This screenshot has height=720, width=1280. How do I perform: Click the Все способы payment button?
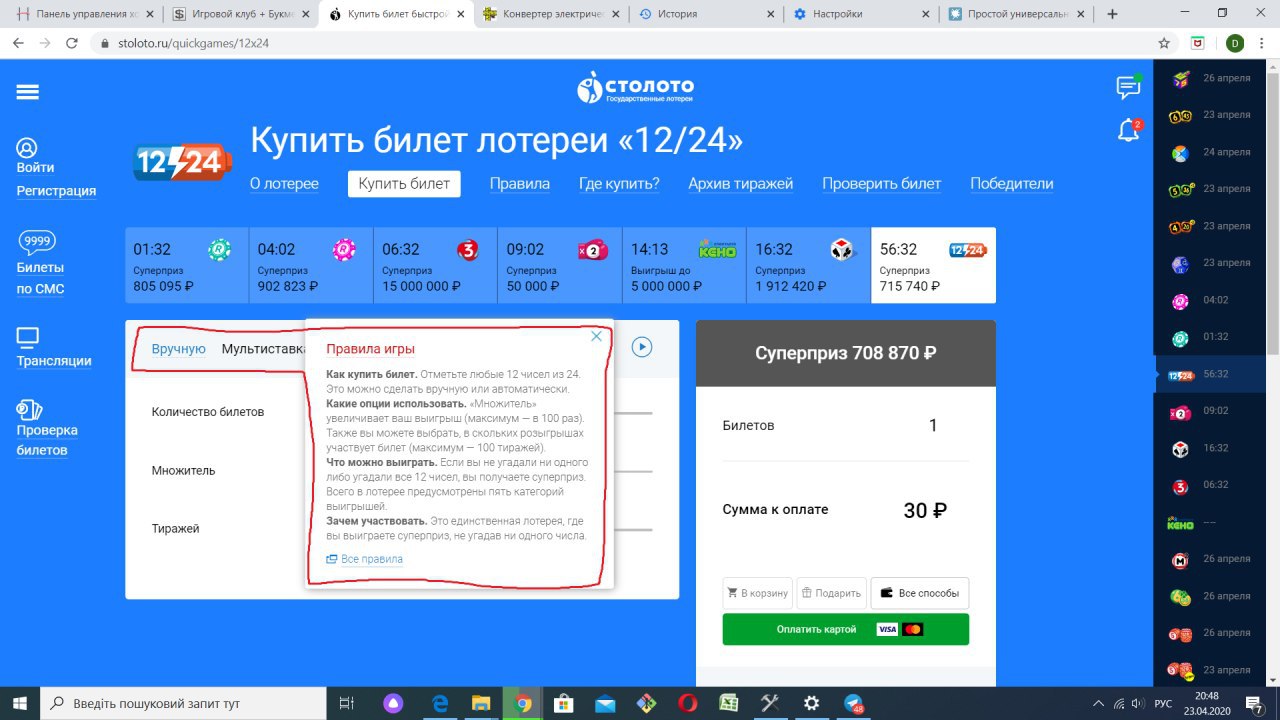coord(920,593)
